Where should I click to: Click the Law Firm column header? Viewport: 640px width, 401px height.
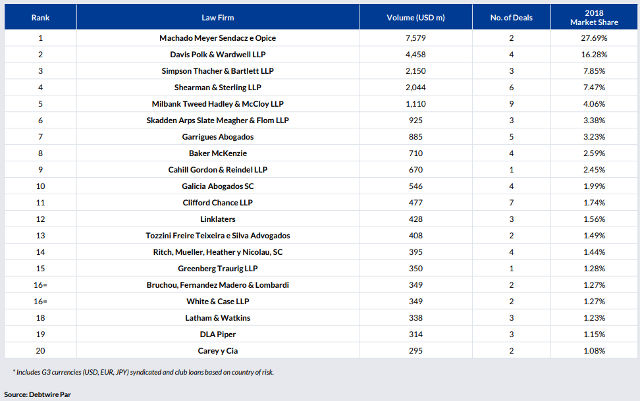pos(218,18)
